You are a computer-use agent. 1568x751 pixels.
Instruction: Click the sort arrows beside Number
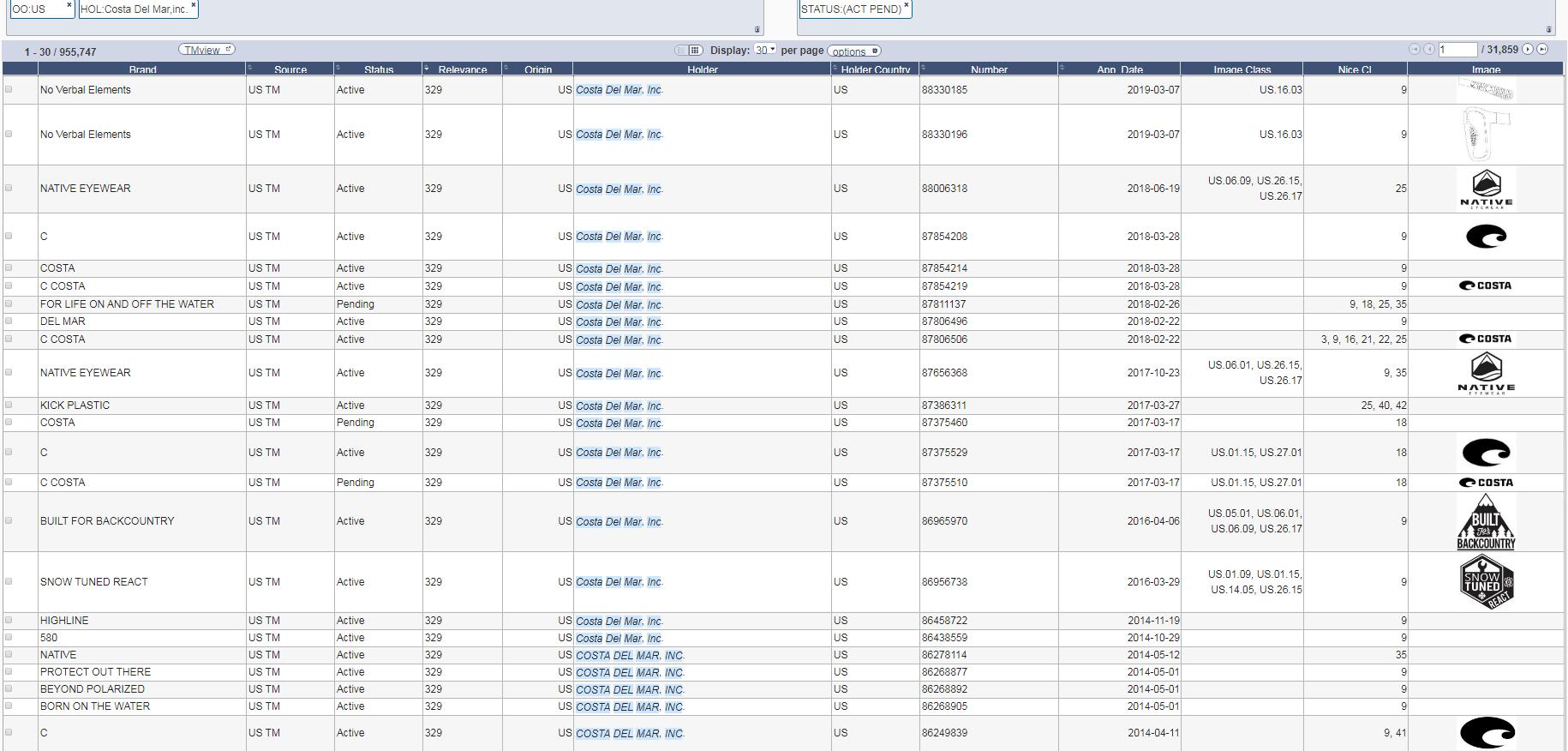click(924, 68)
